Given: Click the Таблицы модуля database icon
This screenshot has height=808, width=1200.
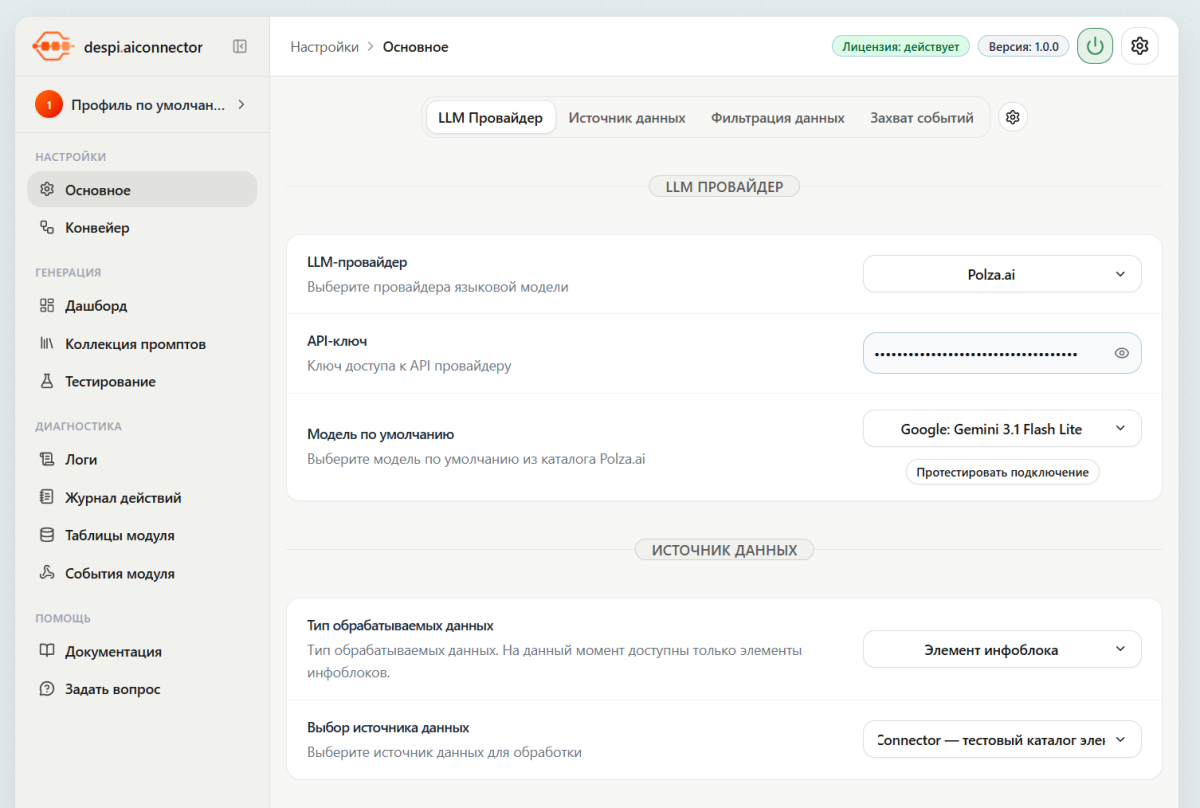Looking at the screenshot, I should pos(46,536).
